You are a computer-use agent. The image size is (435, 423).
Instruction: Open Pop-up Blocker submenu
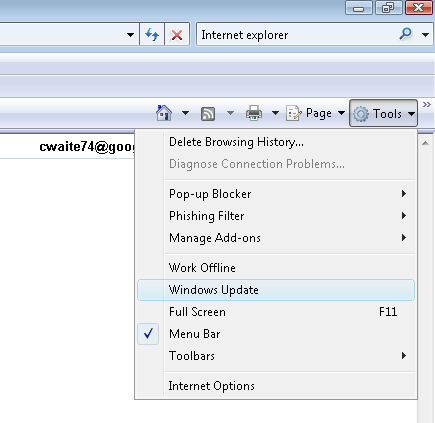tap(276, 194)
